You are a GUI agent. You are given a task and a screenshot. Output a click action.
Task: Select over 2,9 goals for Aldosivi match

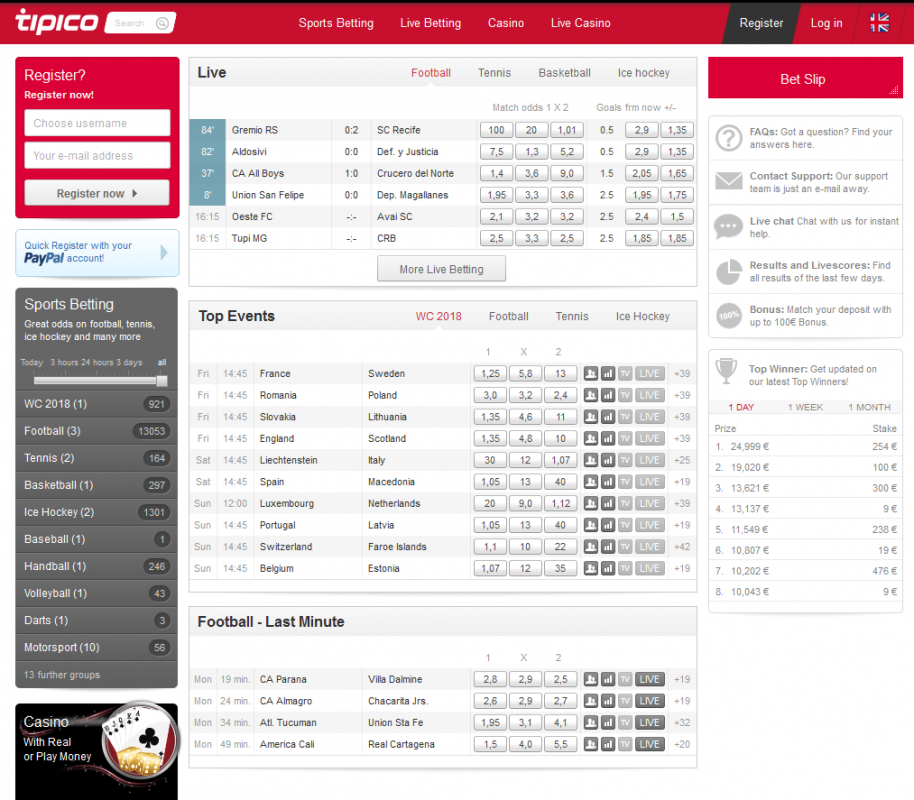(x=641, y=151)
